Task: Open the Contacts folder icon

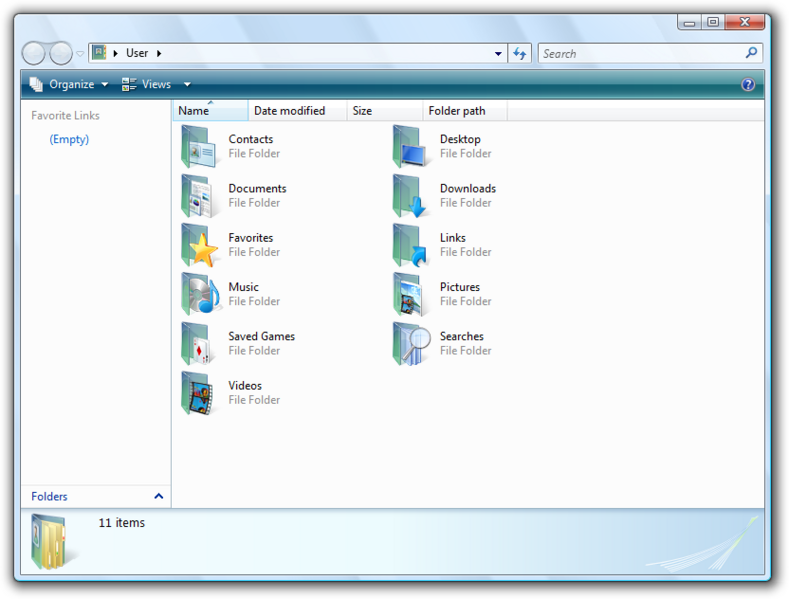Action: (x=200, y=147)
